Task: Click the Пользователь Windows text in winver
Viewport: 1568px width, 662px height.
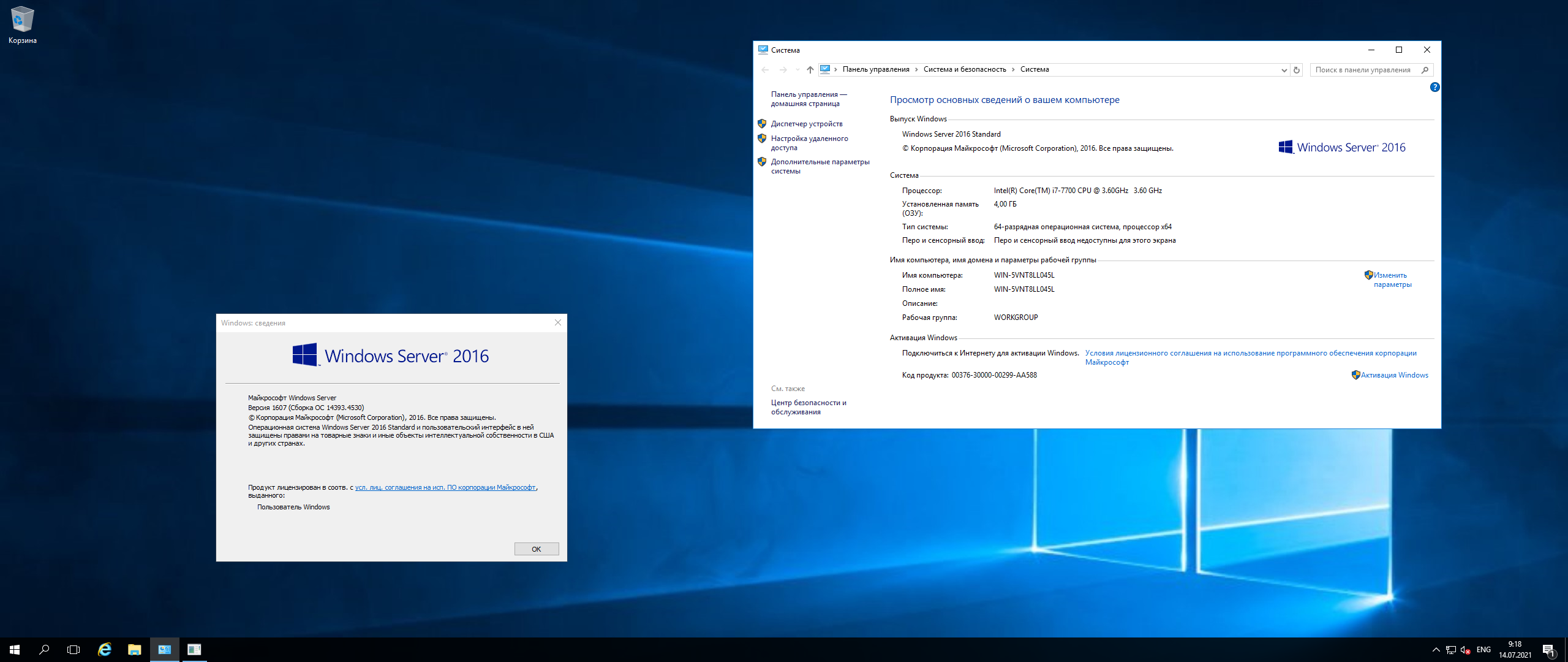Action: click(x=293, y=508)
